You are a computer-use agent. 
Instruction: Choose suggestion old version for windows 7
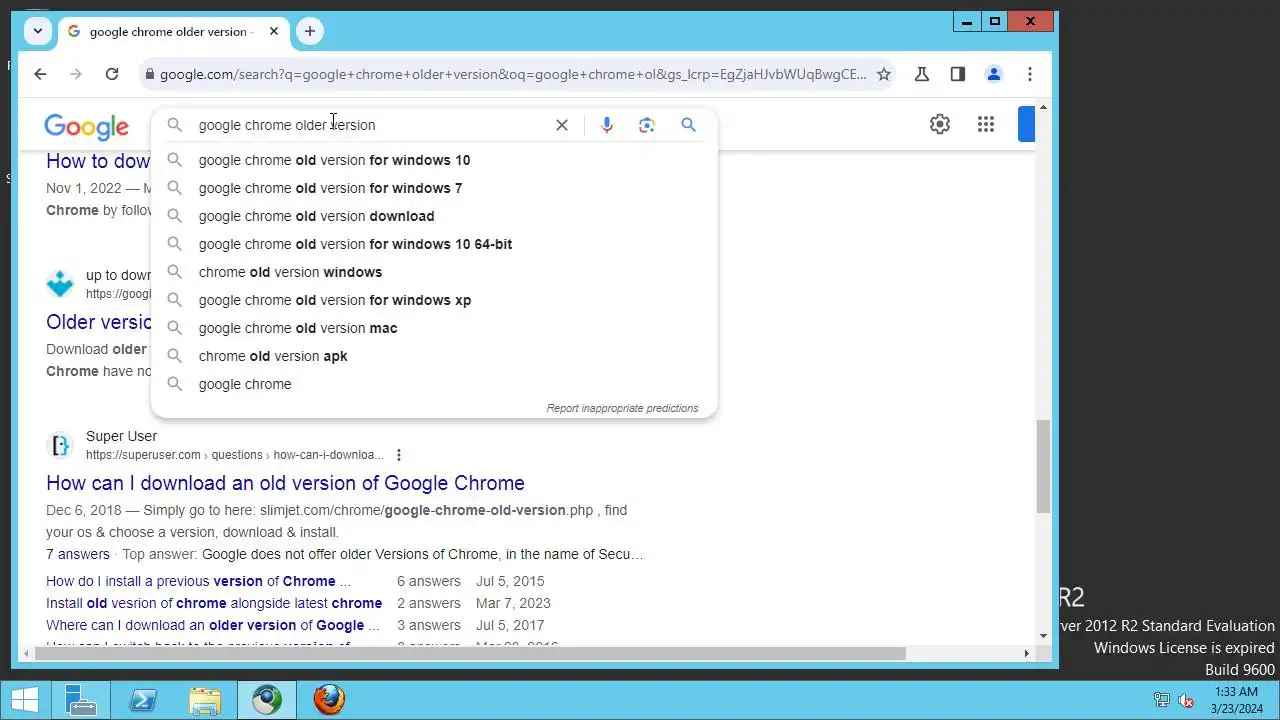(x=434, y=188)
